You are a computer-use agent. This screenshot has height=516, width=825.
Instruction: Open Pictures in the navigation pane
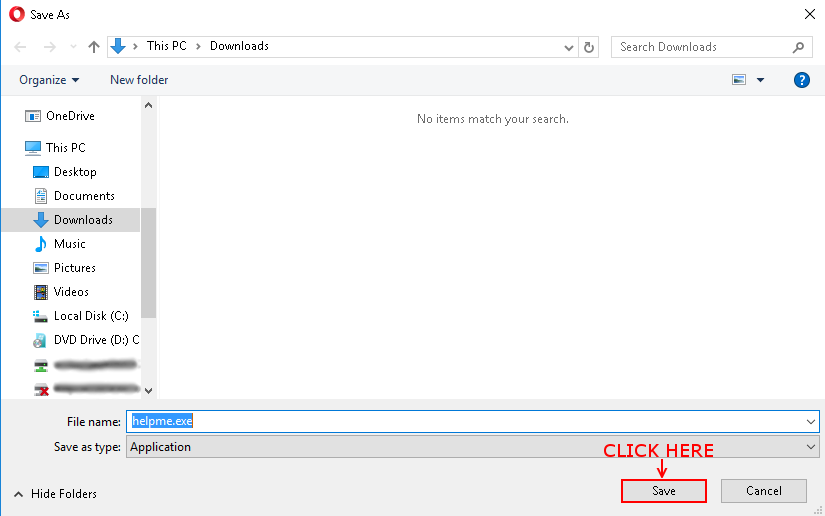coord(75,268)
